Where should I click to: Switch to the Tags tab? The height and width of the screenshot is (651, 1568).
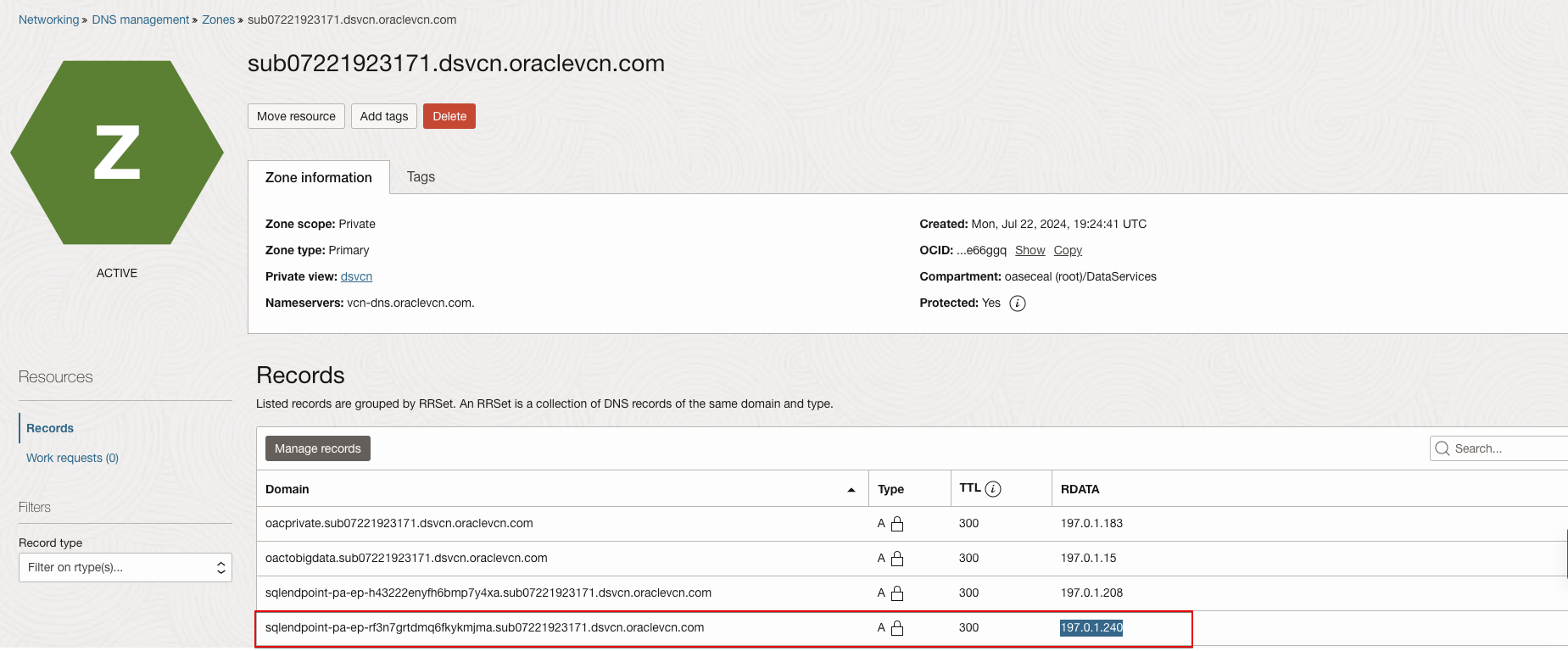(421, 176)
